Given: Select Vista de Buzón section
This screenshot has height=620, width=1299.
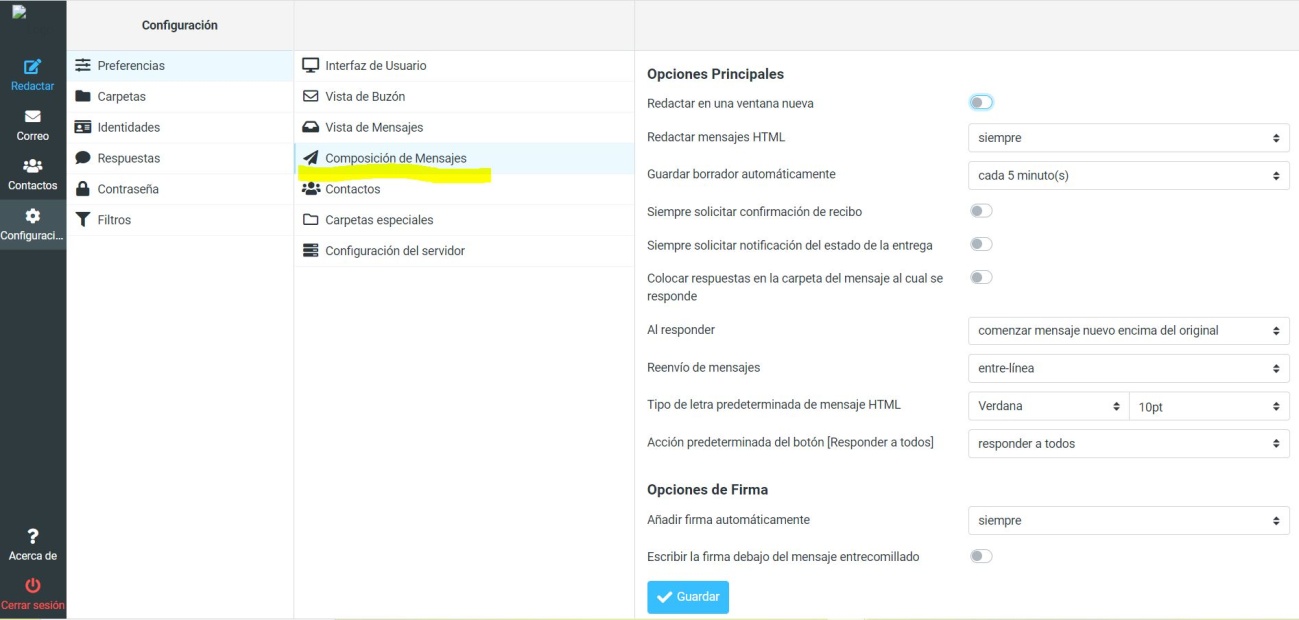Looking at the screenshot, I should 365,97.
